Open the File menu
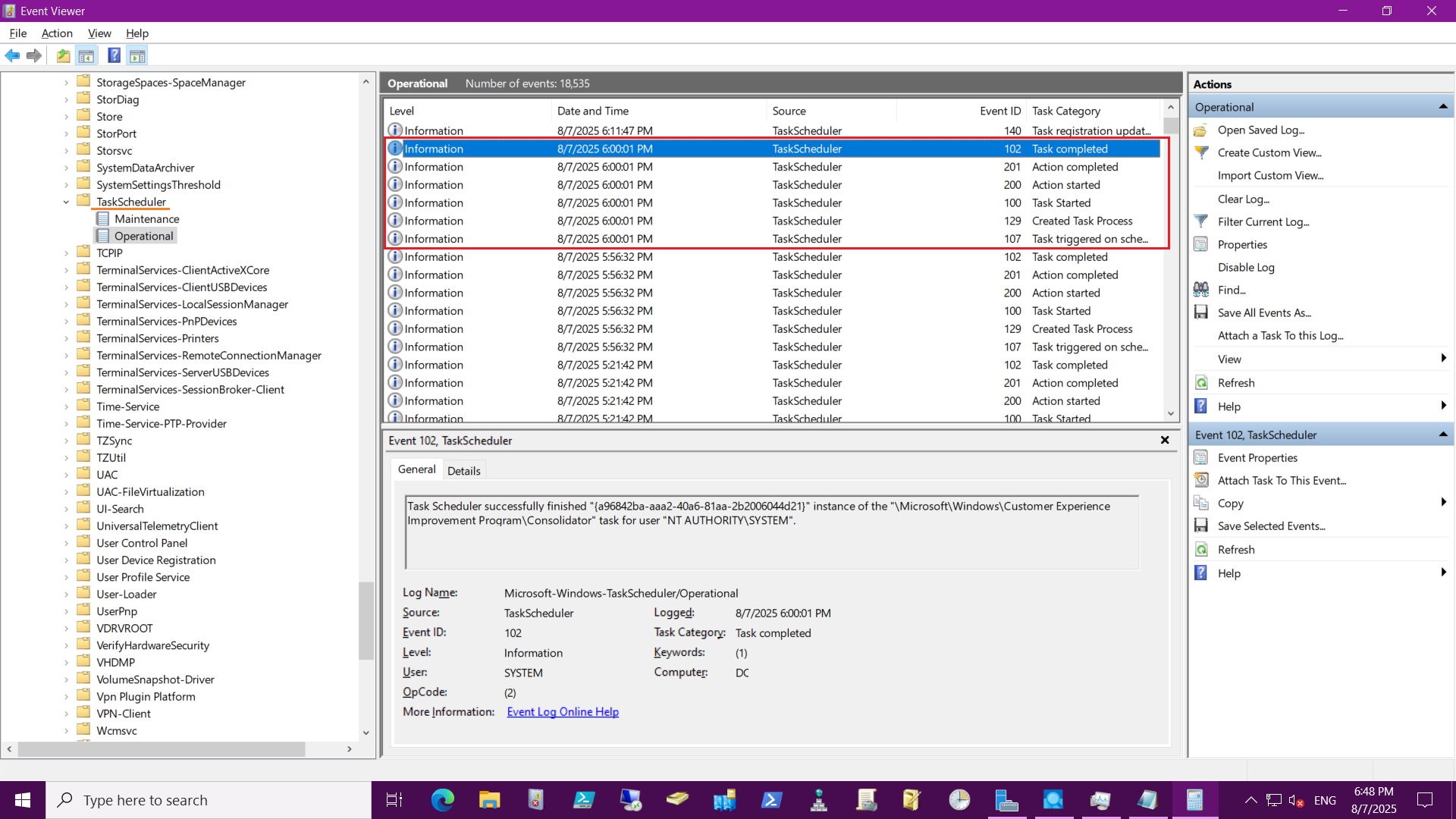Viewport: 1456px width, 819px height. pos(17,33)
